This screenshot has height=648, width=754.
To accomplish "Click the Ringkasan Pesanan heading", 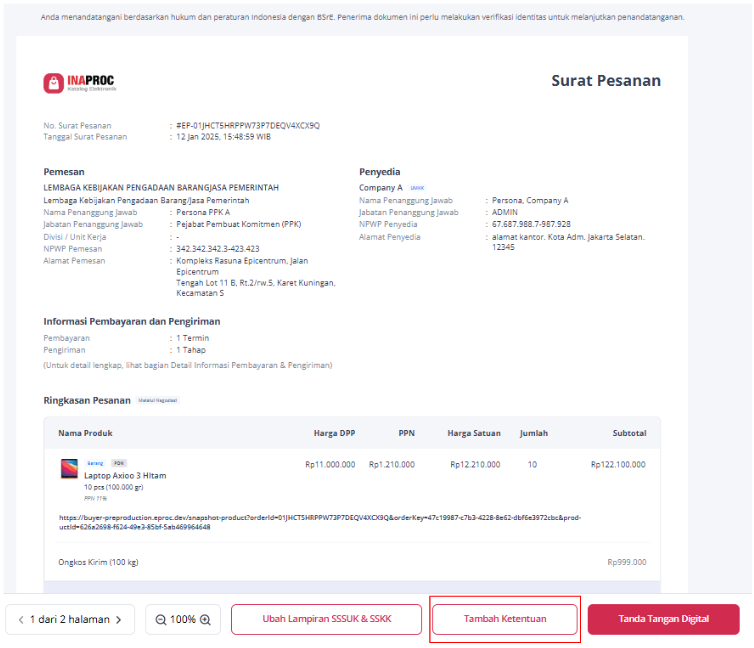I will point(87,401).
